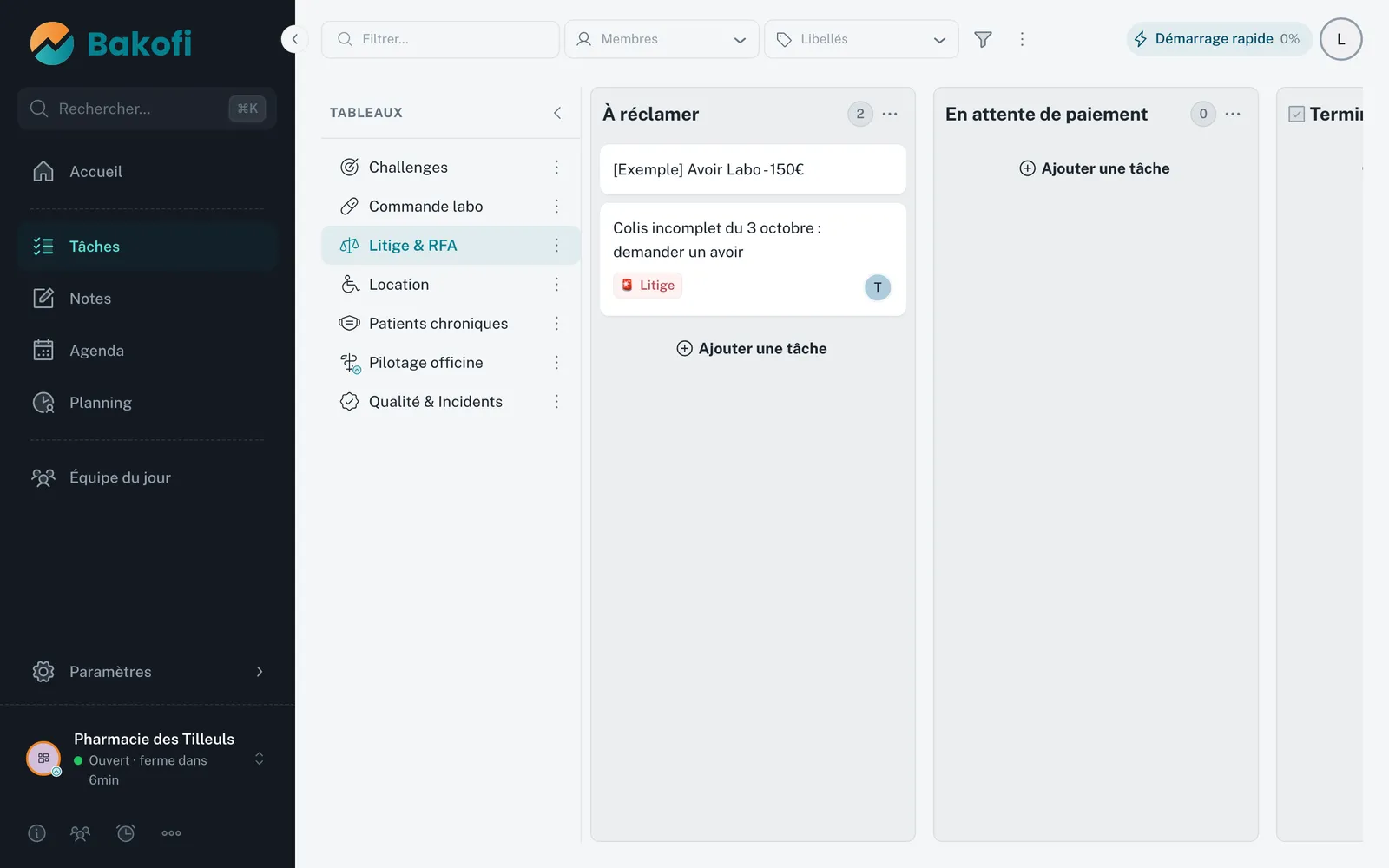
Task: Open the [Exemple] Avoir Labo -150€ card
Action: (753, 169)
